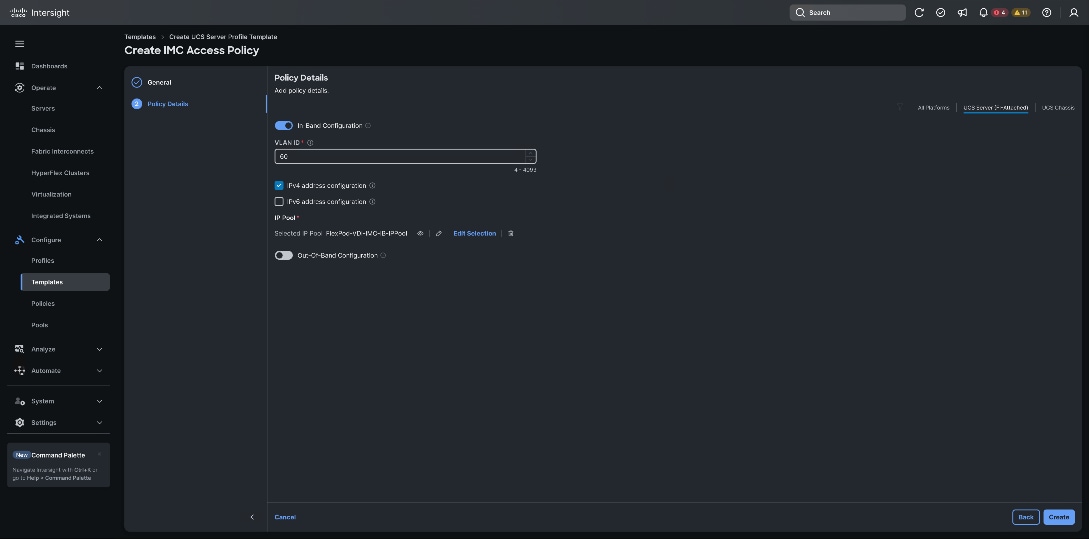Collapse the Configure section chevron
Image resolution: width=1089 pixels, height=539 pixels.
(x=99, y=240)
